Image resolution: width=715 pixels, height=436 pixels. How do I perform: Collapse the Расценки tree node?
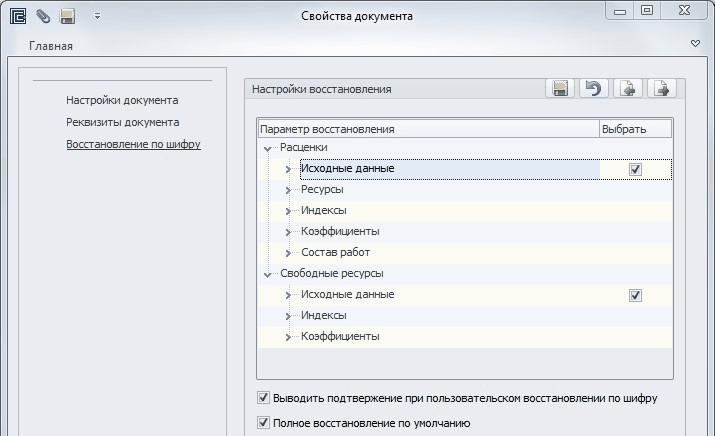click(x=268, y=149)
